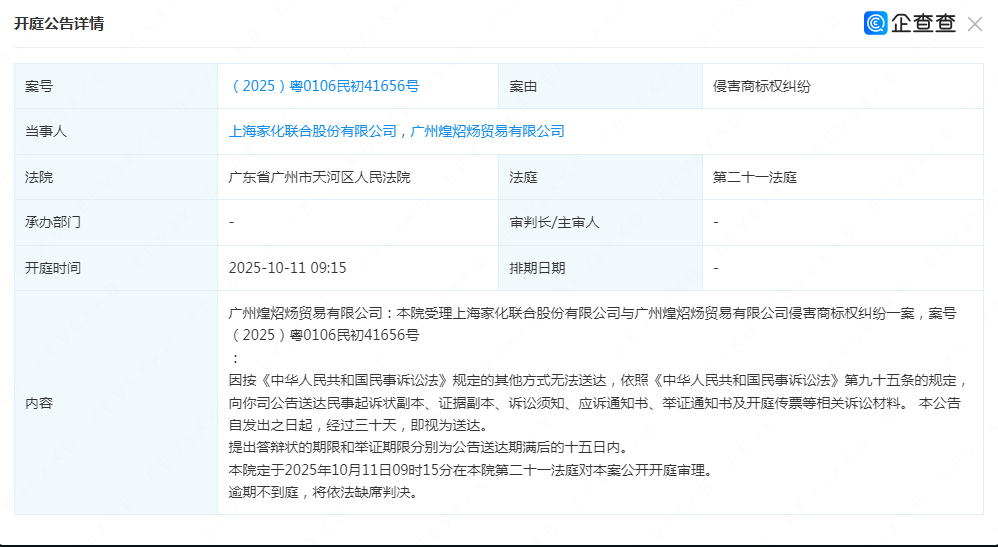Select the 开庭时间 label cell
The image size is (998, 547).
(x=116, y=268)
